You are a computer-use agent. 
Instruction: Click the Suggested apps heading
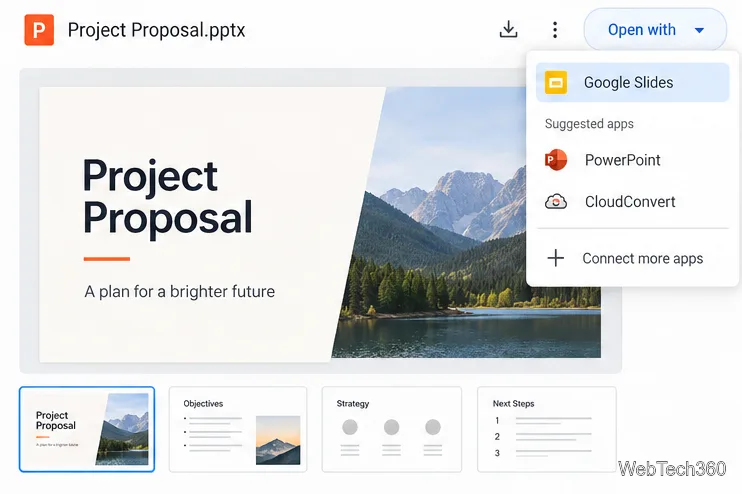pos(589,124)
